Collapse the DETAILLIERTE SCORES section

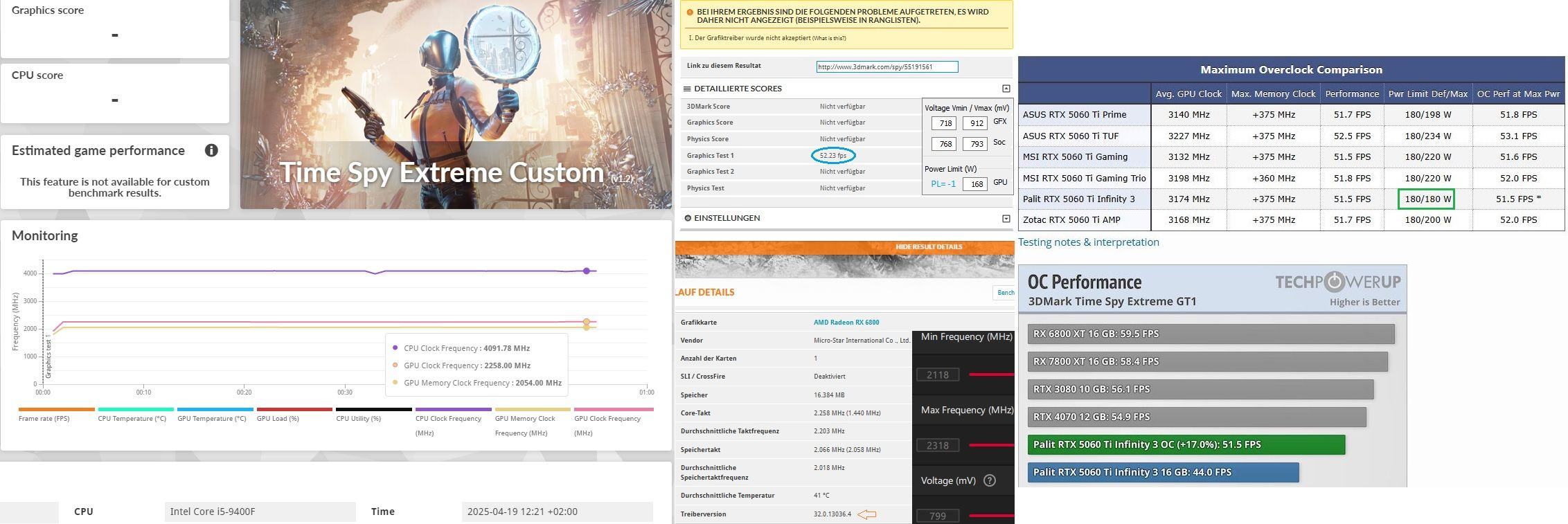click(1006, 89)
